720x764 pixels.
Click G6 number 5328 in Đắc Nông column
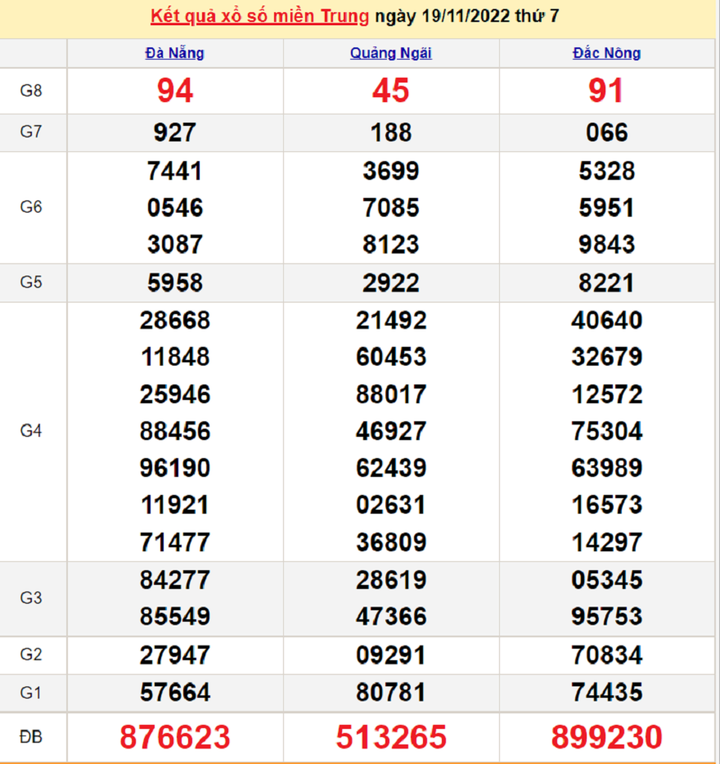(x=607, y=171)
